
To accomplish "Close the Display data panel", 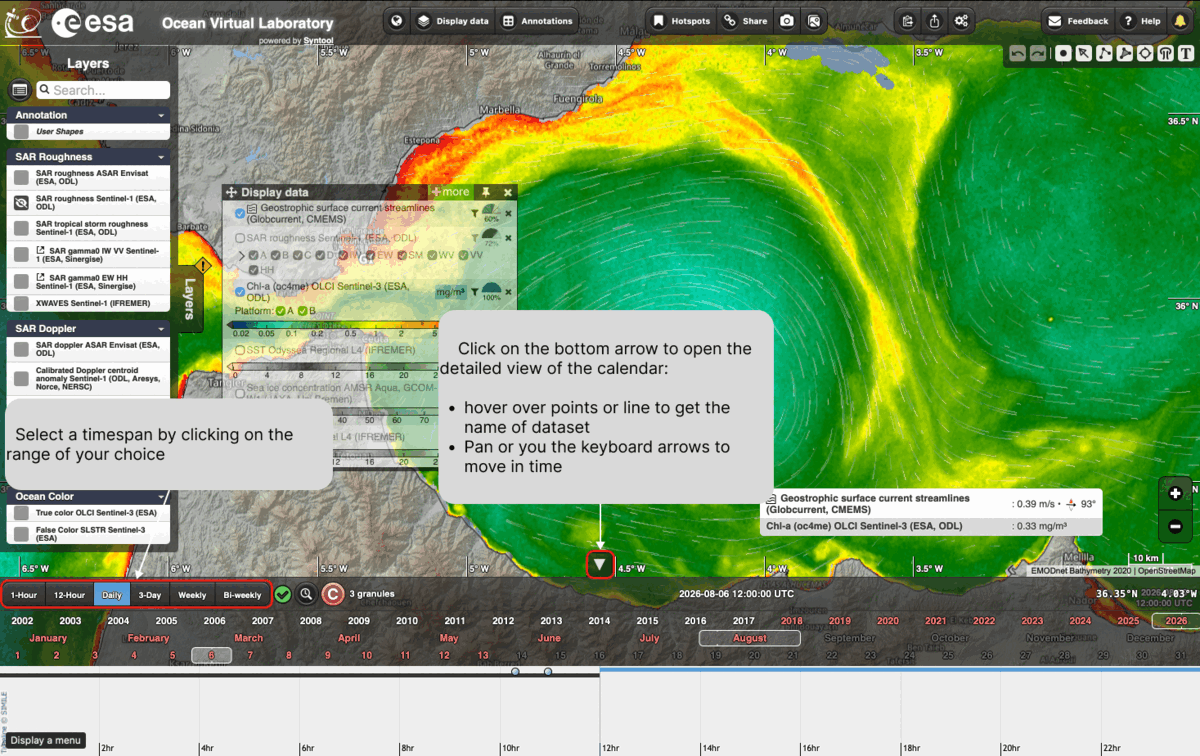I will point(507,192).
